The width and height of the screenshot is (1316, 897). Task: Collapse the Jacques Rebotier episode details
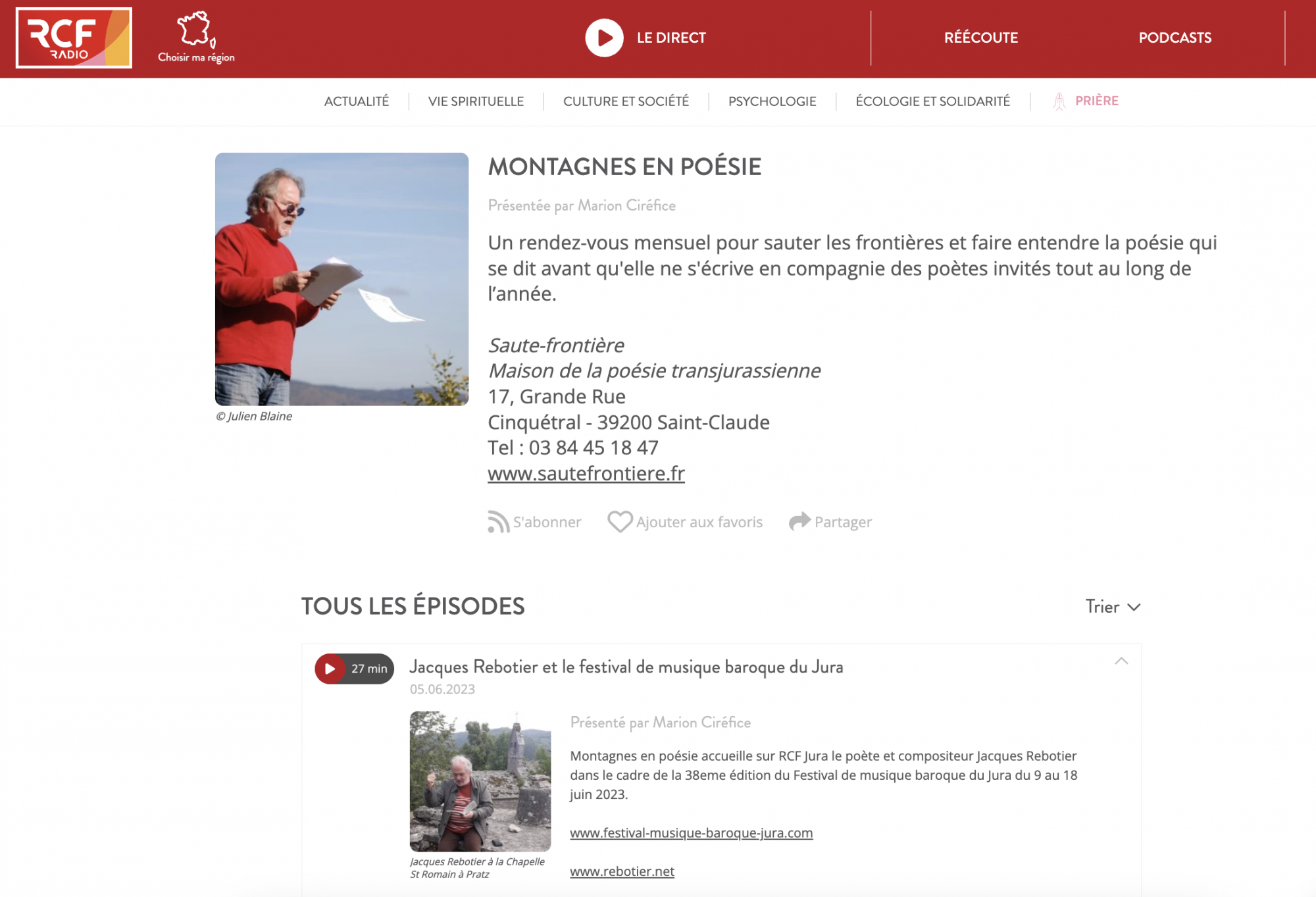(x=1121, y=661)
